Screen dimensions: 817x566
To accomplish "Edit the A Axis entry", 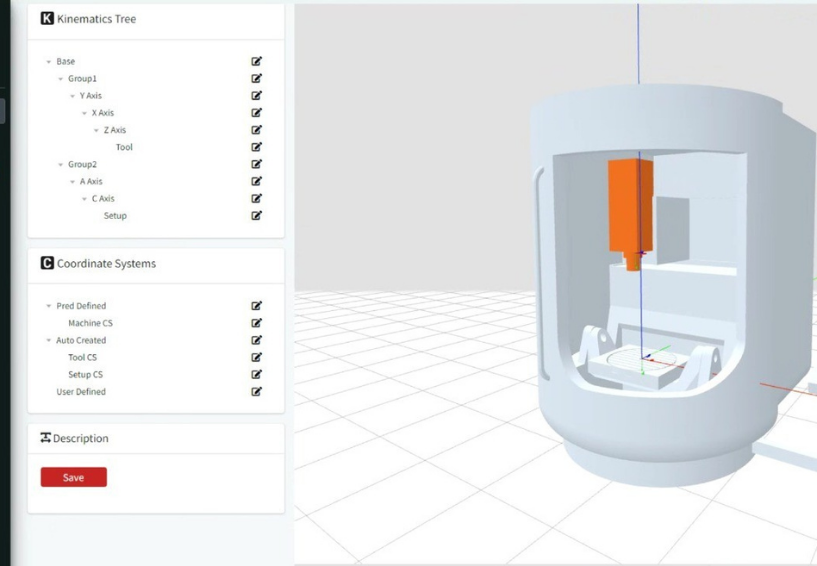I will 257,182.
